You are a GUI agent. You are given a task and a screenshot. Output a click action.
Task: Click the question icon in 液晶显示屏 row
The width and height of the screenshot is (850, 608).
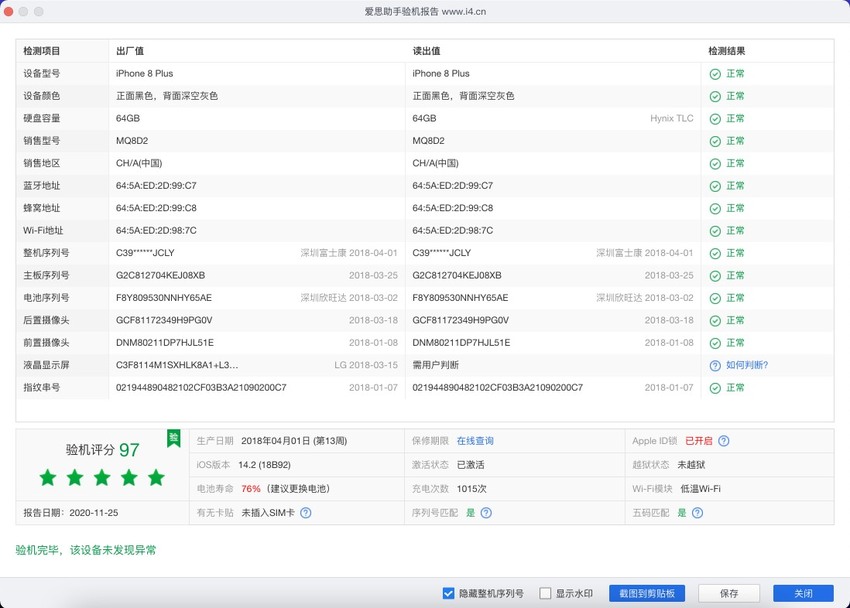click(x=715, y=366)
